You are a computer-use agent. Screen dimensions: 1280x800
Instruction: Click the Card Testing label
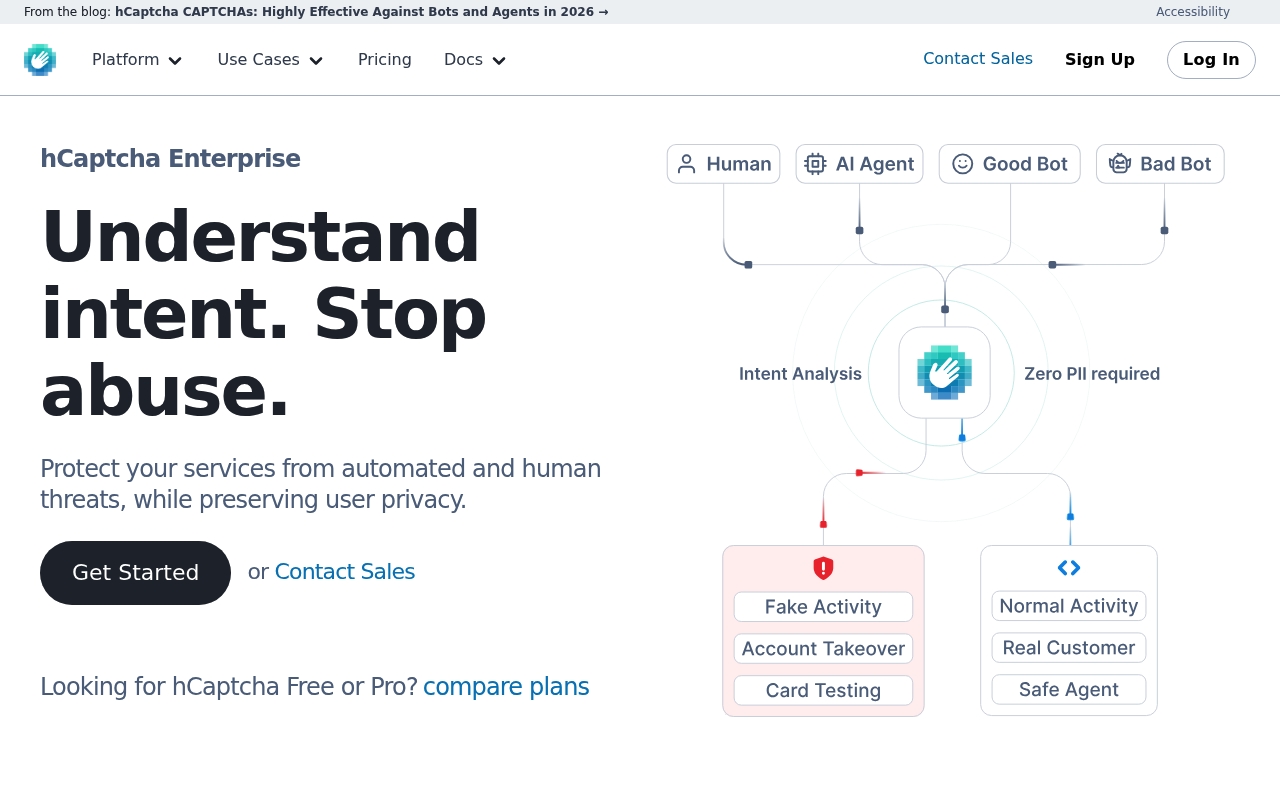(x=823, y=691)
